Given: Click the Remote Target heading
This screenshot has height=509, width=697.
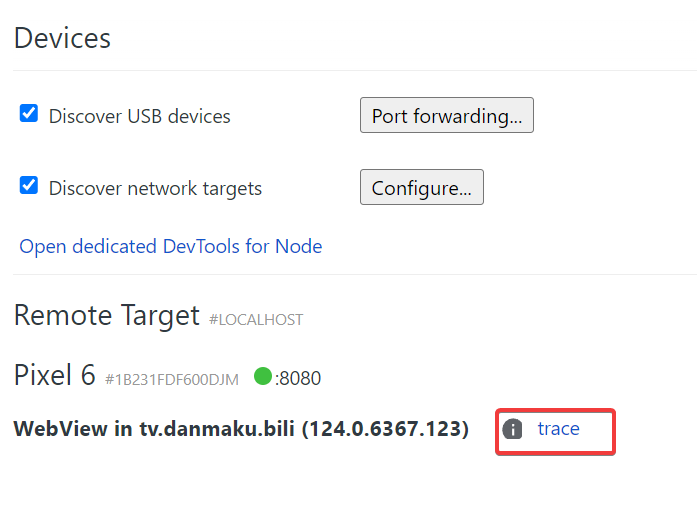Looking at the screenshot, I should pos(107,316).
